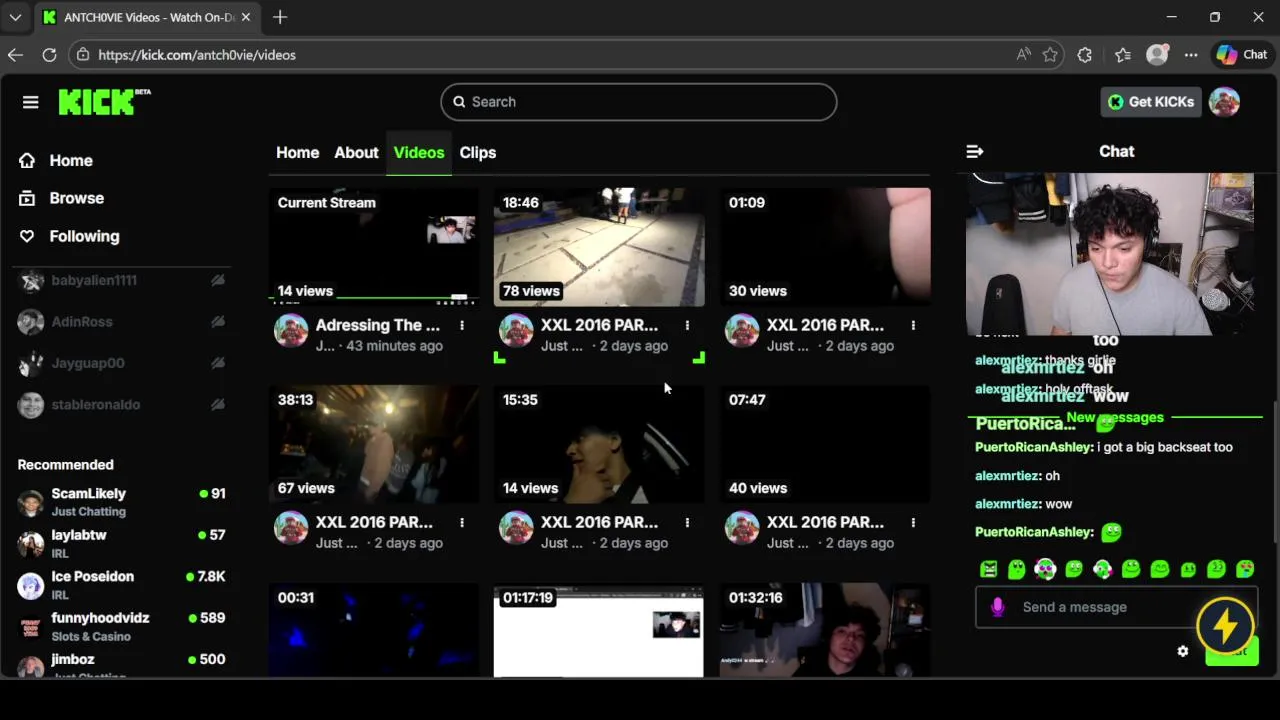
Task: Open the 01:09 video thumbnail
Action: click(825, 246)
